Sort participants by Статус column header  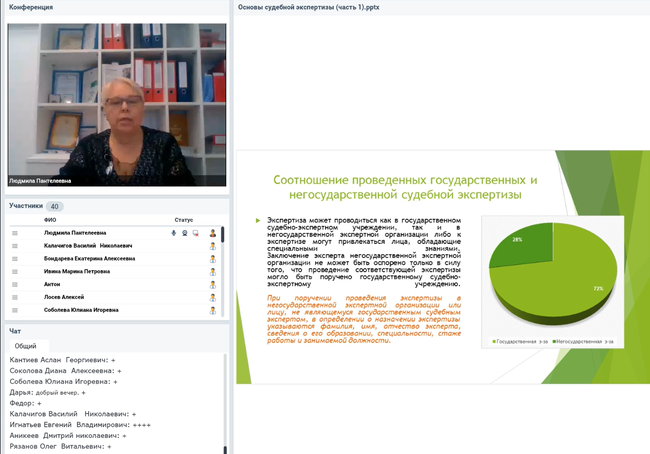click(x=184, y=220)
